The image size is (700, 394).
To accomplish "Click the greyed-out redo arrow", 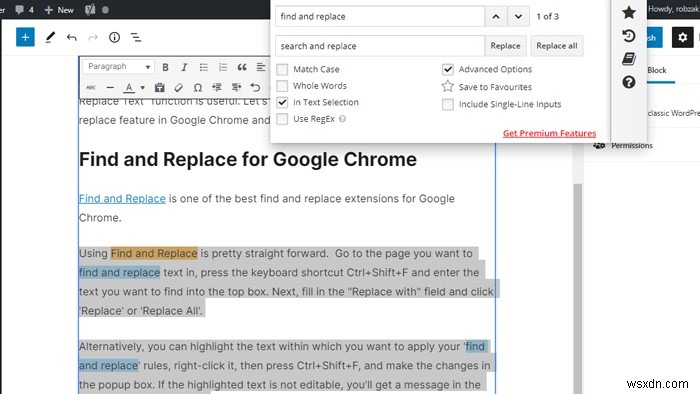I will [x=93, y=37].
